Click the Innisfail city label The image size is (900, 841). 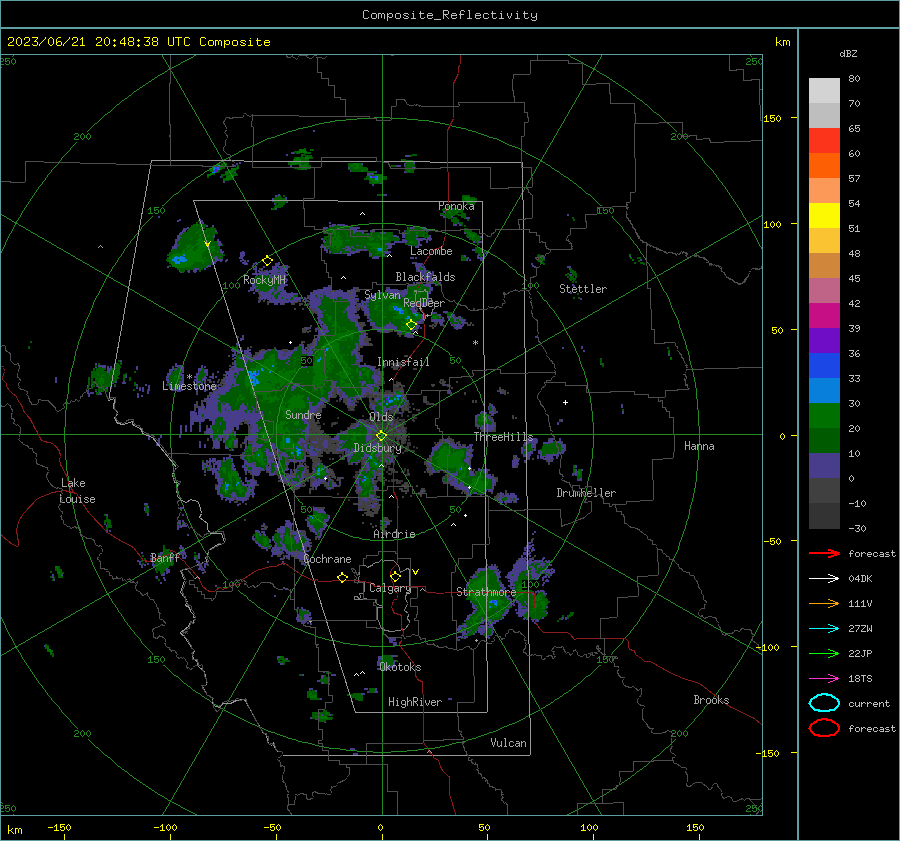[x=403, y=362]
